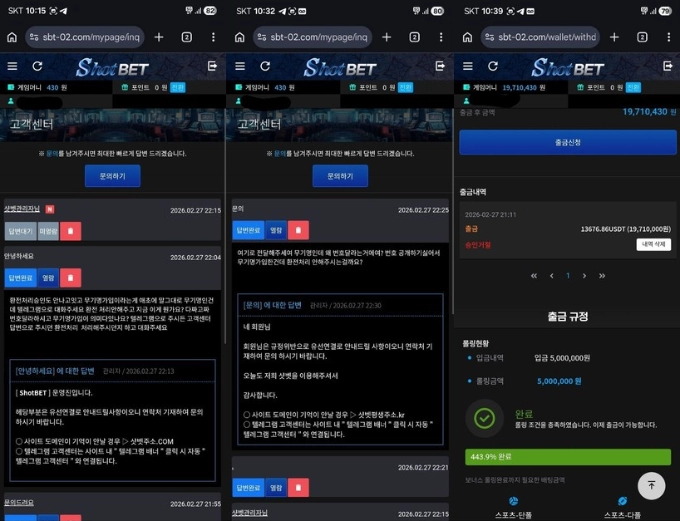Tap the browser home icon in the 10:32 screen
The width and height of the screenshot is (680, 521).
(240, 37)
